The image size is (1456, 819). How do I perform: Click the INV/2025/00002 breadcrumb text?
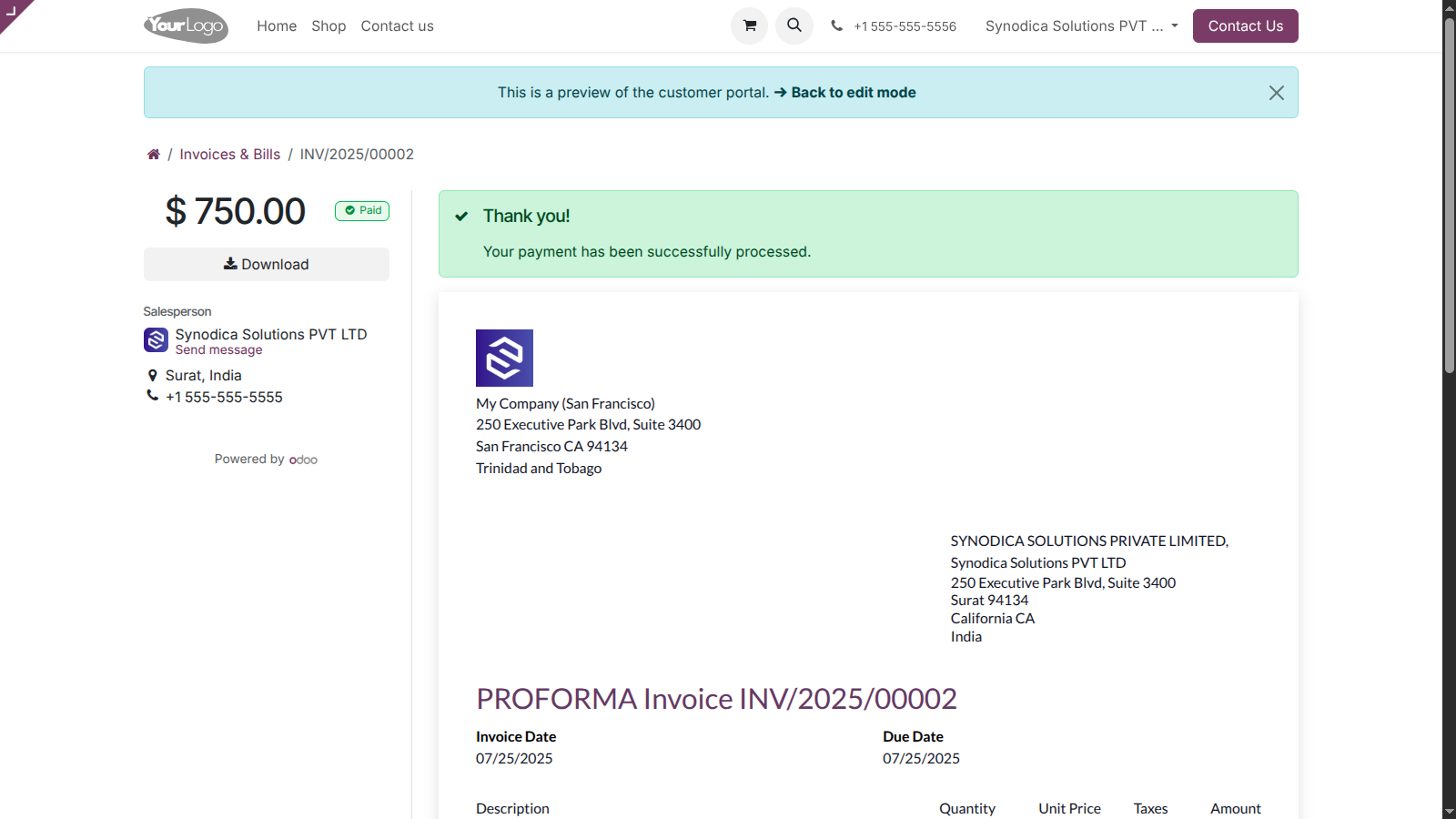tap(357, 155)
